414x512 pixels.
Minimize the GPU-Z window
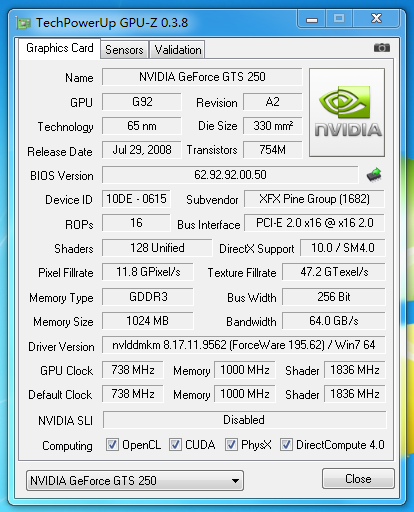[x=312, y=19]
